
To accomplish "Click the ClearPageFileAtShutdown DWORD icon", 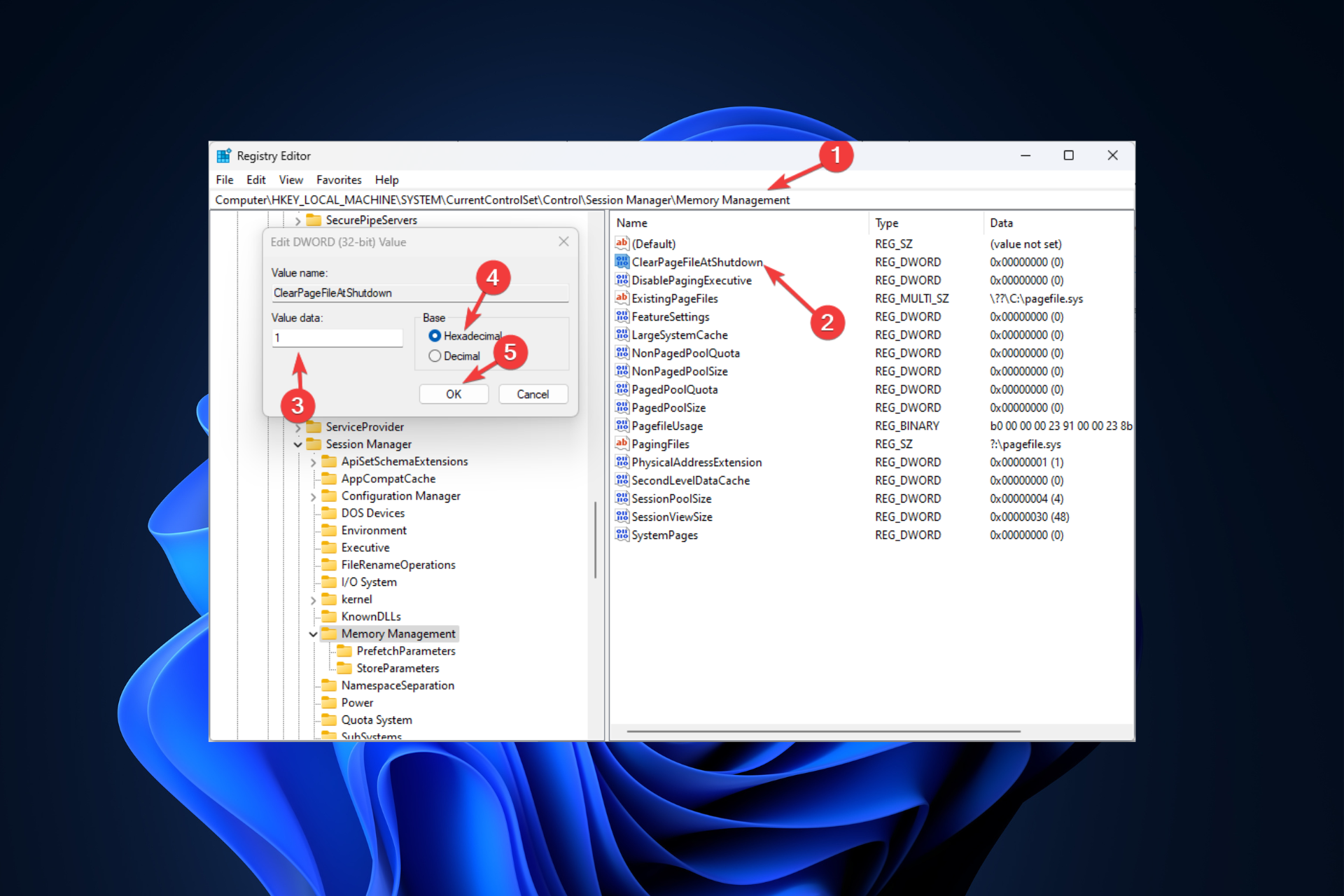I will pos(622,261).
